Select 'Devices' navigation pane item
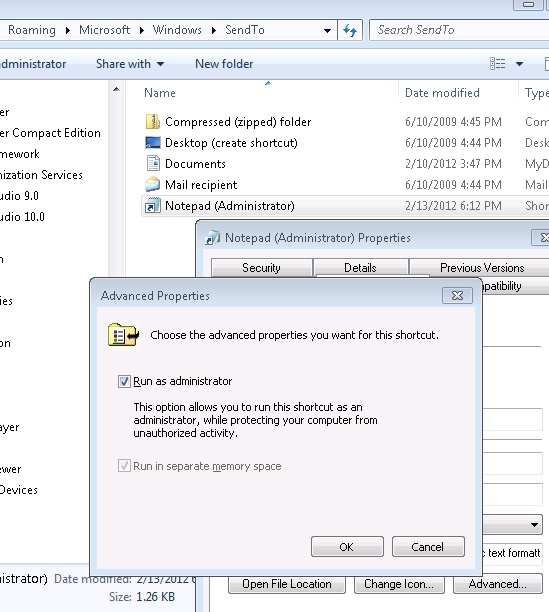 [19, 490]
